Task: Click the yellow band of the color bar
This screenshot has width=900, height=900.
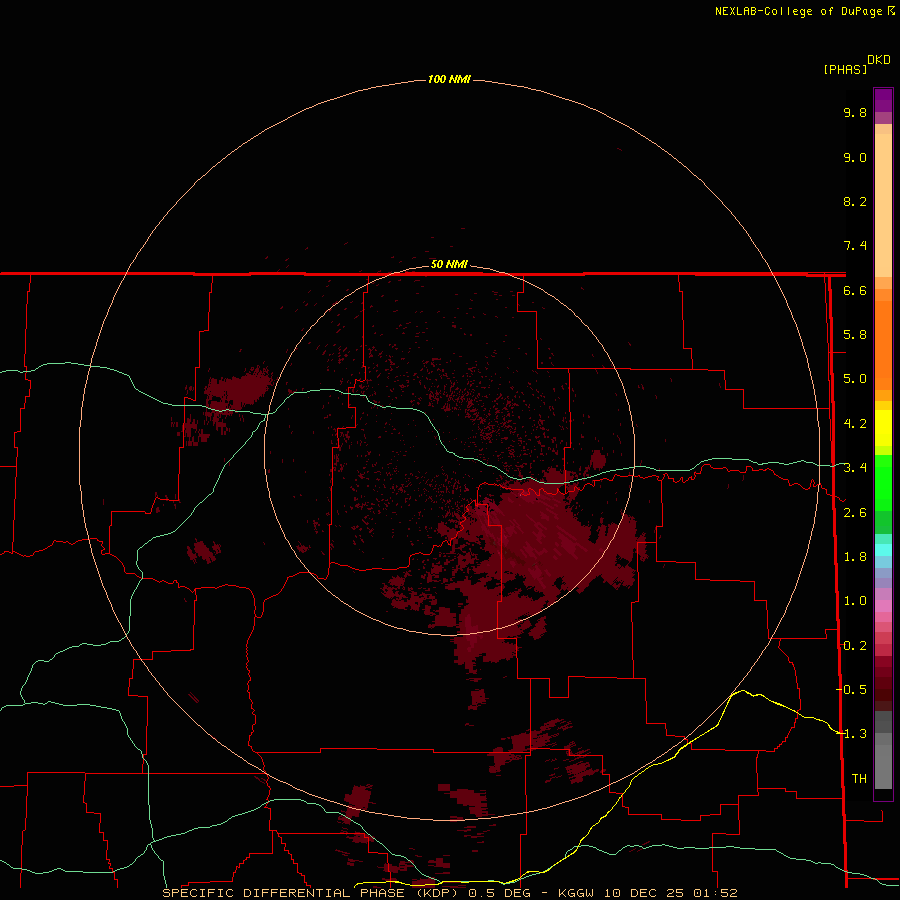Action: point(883,428)
